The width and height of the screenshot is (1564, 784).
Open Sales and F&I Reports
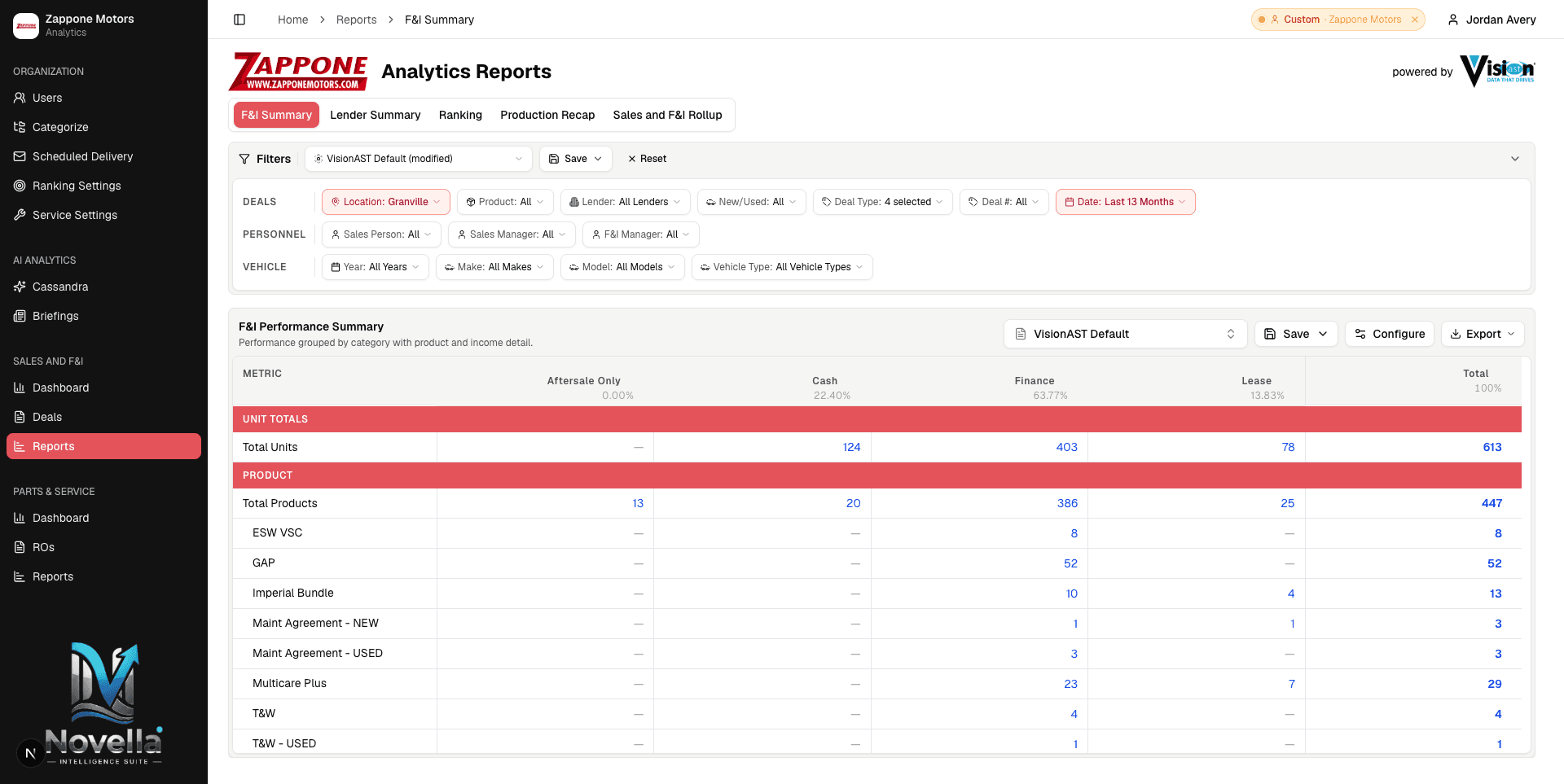click(x=103, y=446)
